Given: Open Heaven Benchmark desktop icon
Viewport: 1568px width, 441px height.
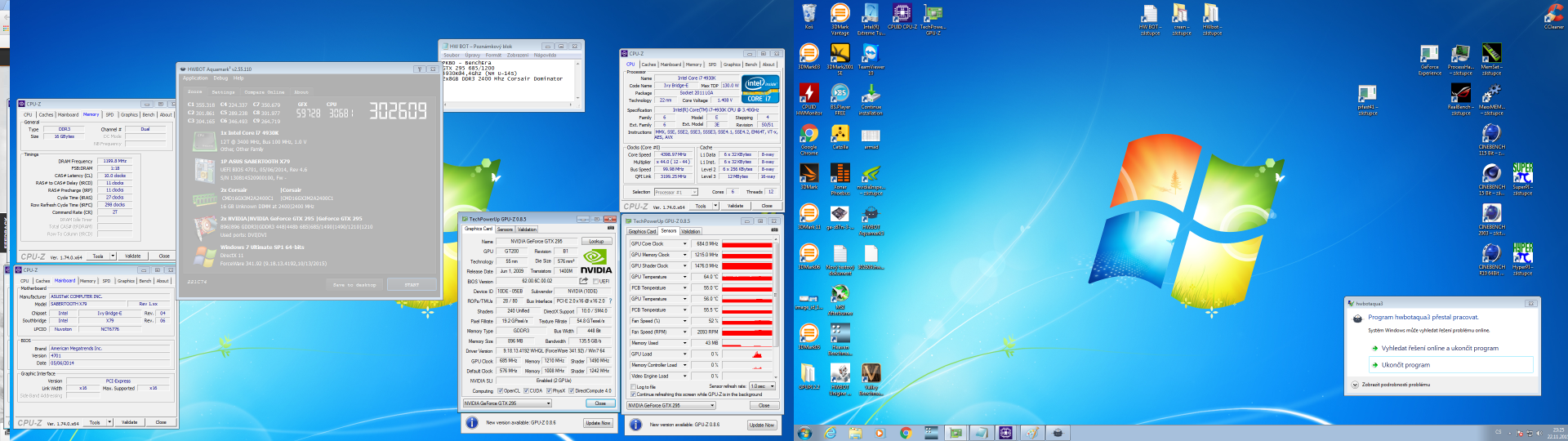Looking at the screenshot, I should (840, 340).
